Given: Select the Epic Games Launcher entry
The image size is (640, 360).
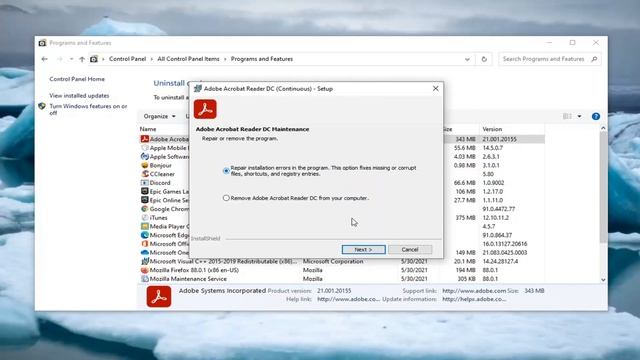Looking at the screenshot, I should coord(164,191).
